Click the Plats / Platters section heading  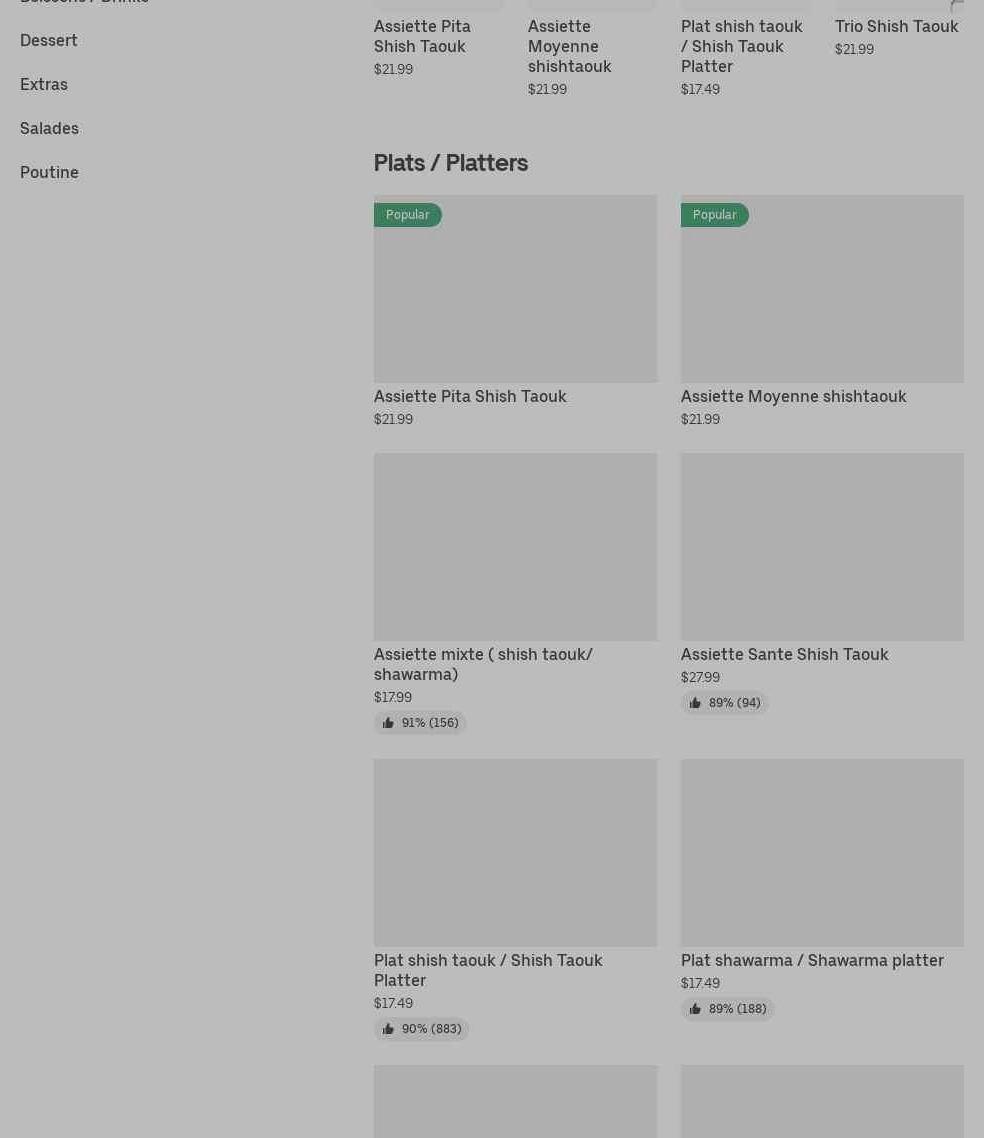pos(450,162)
